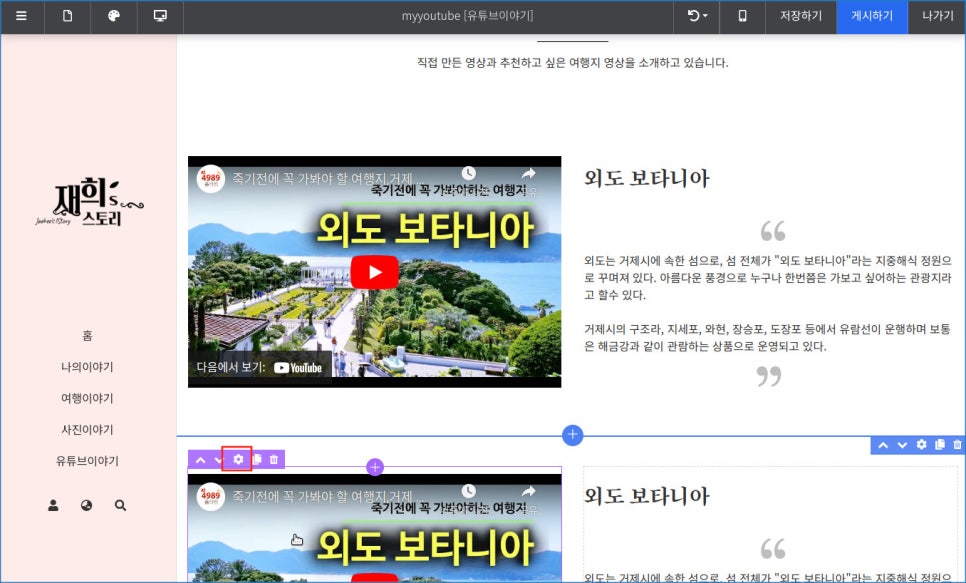Image resolution: width=966 pixels, height=583 pixels.
Task: Duplicate the blue section
Action: pyautogui.click(x=940, y=444)
